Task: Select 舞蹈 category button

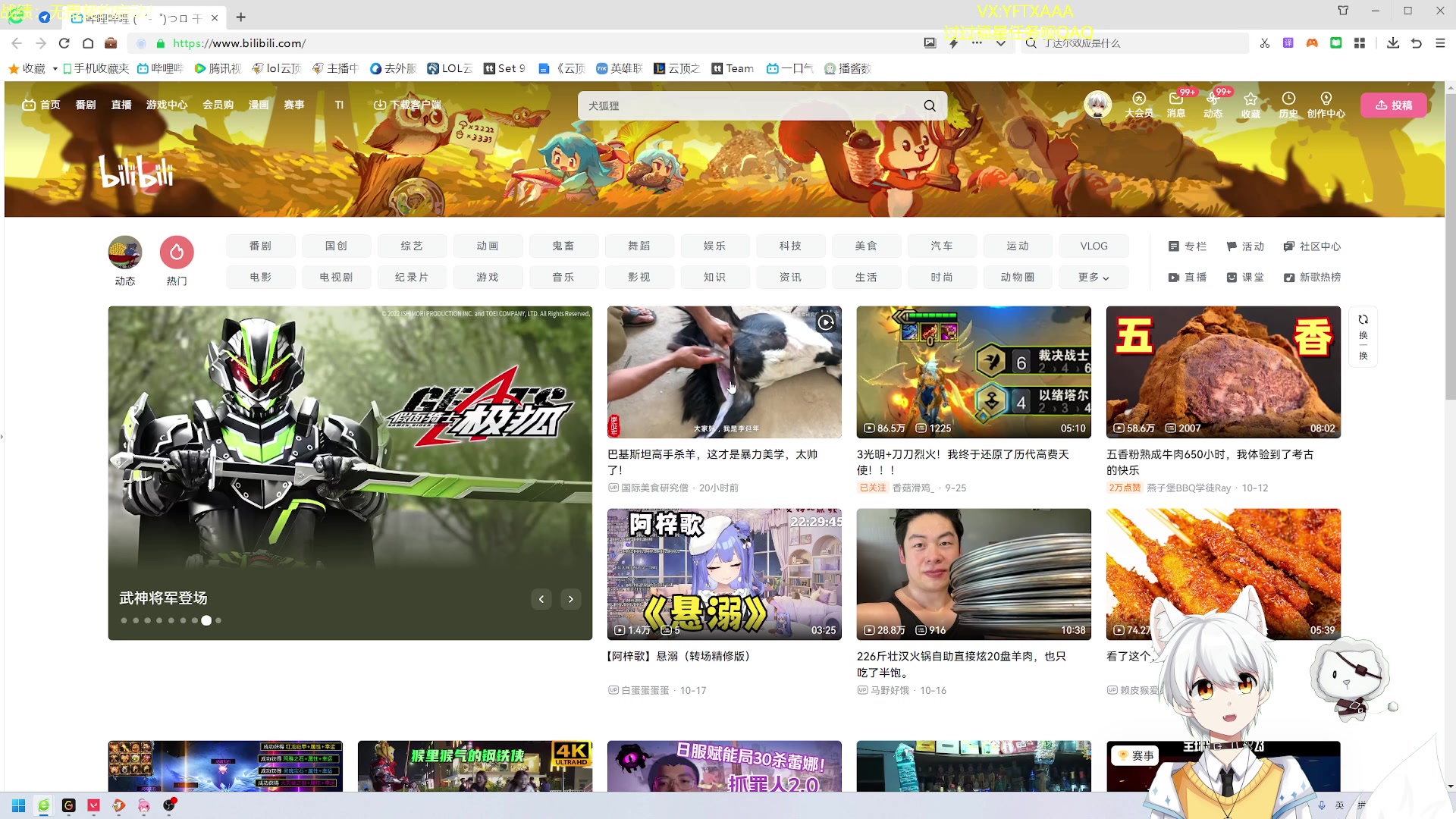Action: click(639, 246)
